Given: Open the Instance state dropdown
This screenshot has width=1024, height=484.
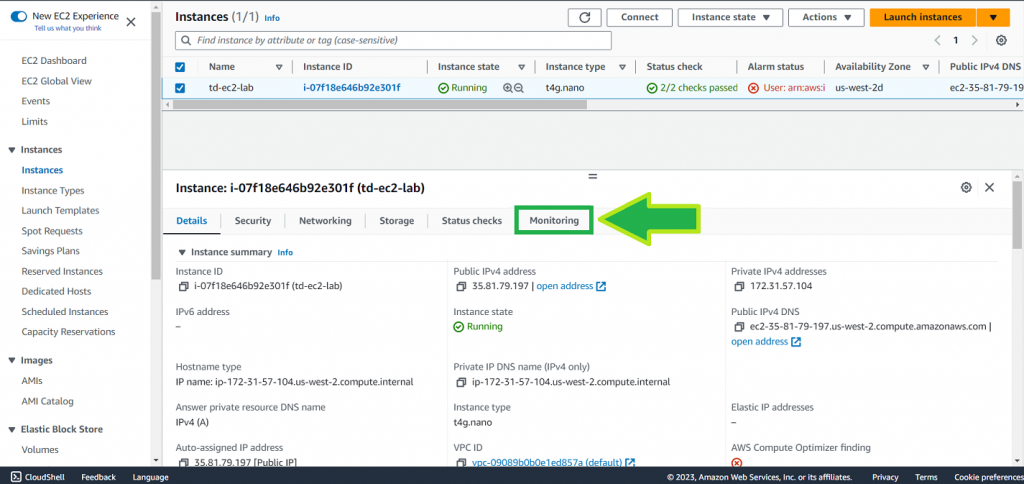Looking at the screenshot, I should coord(729,17).
